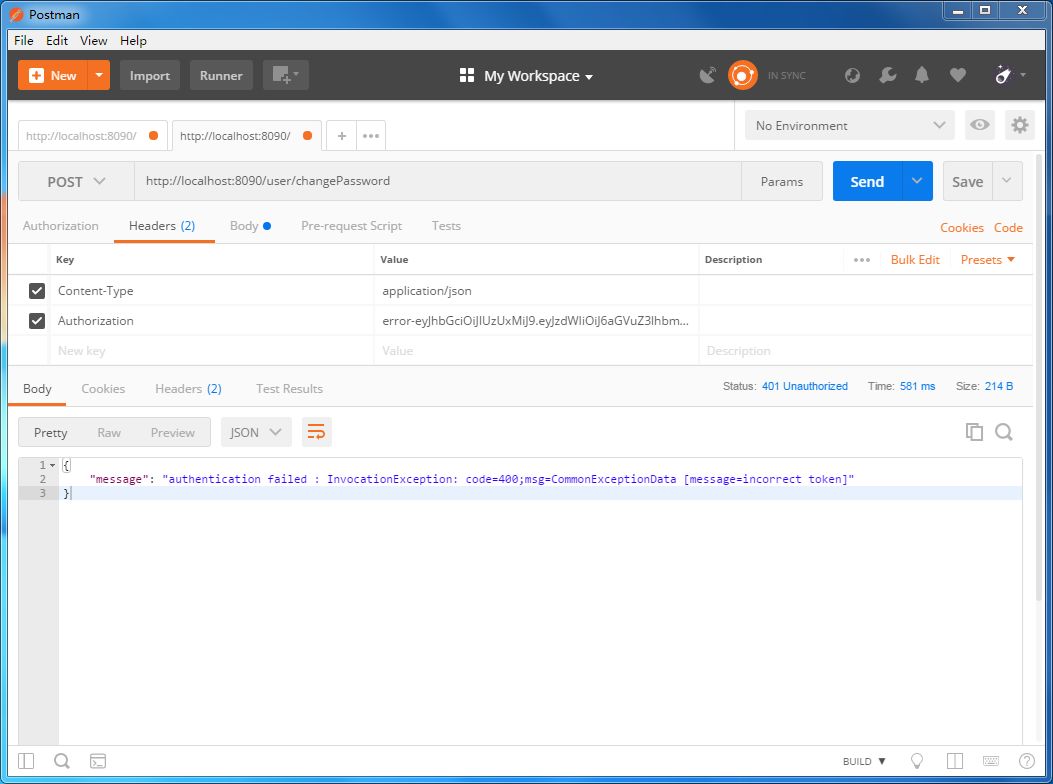Open manage environments gear icon
This screenshot has width=1053, height=784.
pos(1019,125)
